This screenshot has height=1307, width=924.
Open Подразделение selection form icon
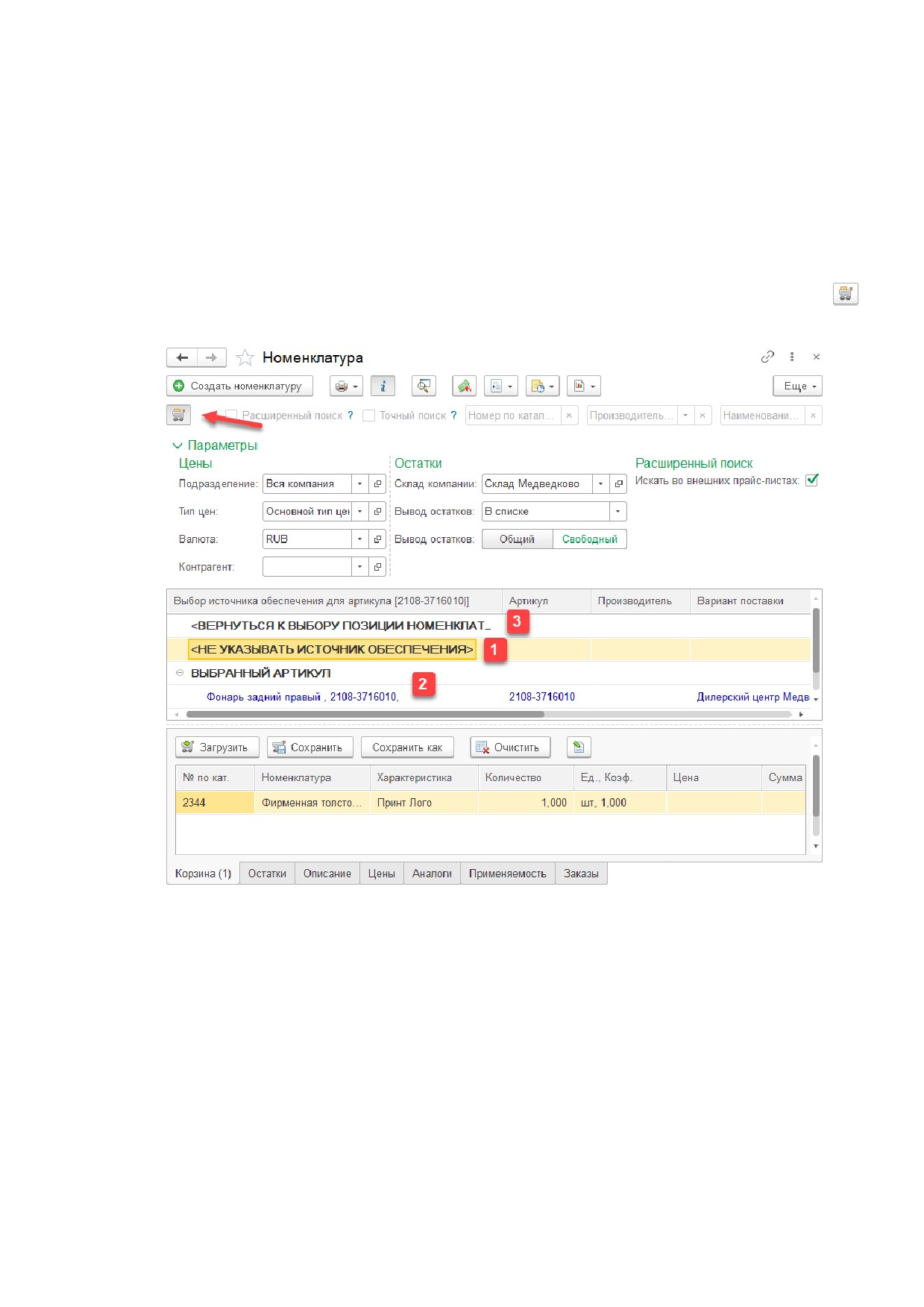pos(377,483)
